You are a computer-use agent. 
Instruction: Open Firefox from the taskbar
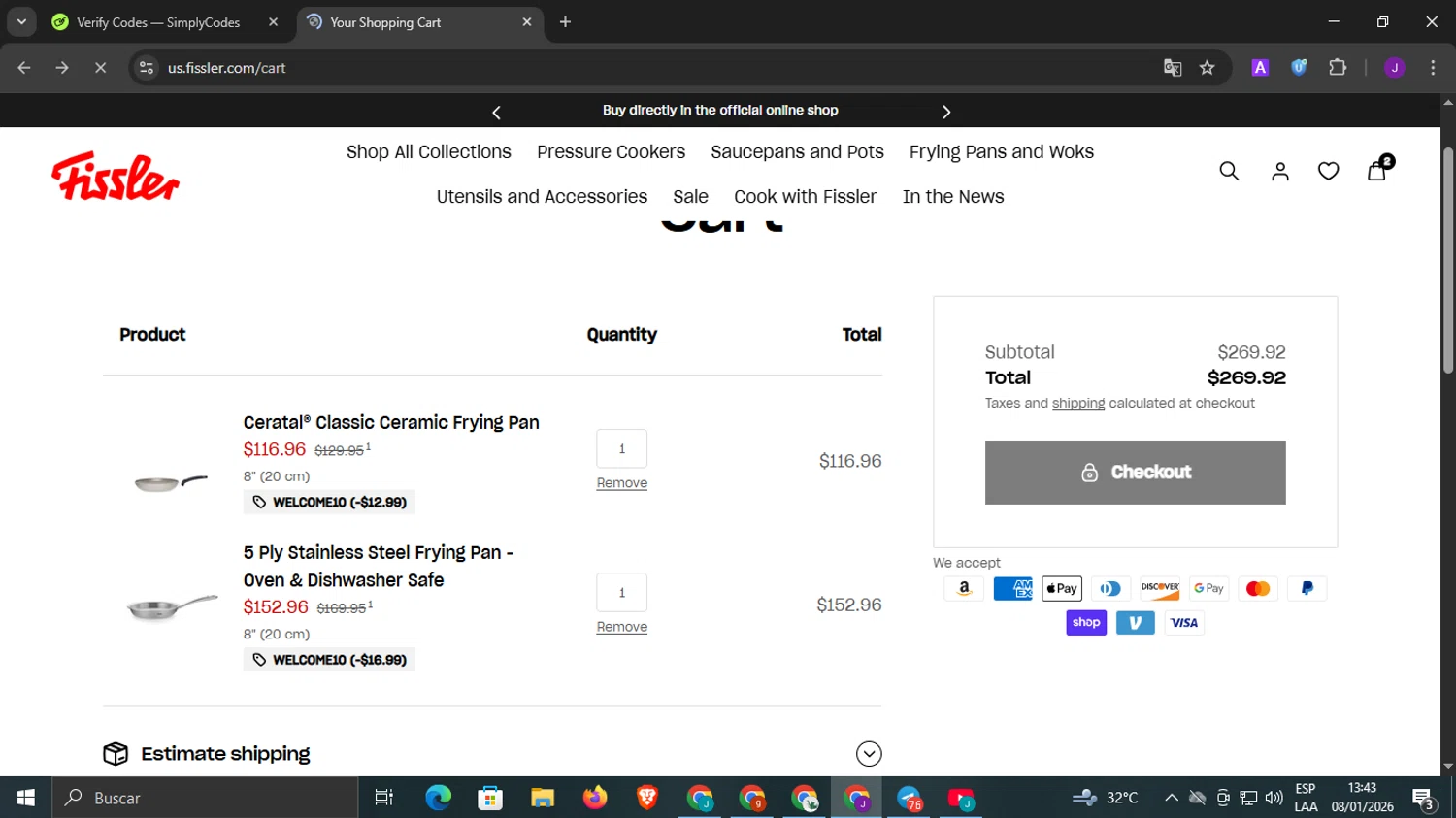594,798
